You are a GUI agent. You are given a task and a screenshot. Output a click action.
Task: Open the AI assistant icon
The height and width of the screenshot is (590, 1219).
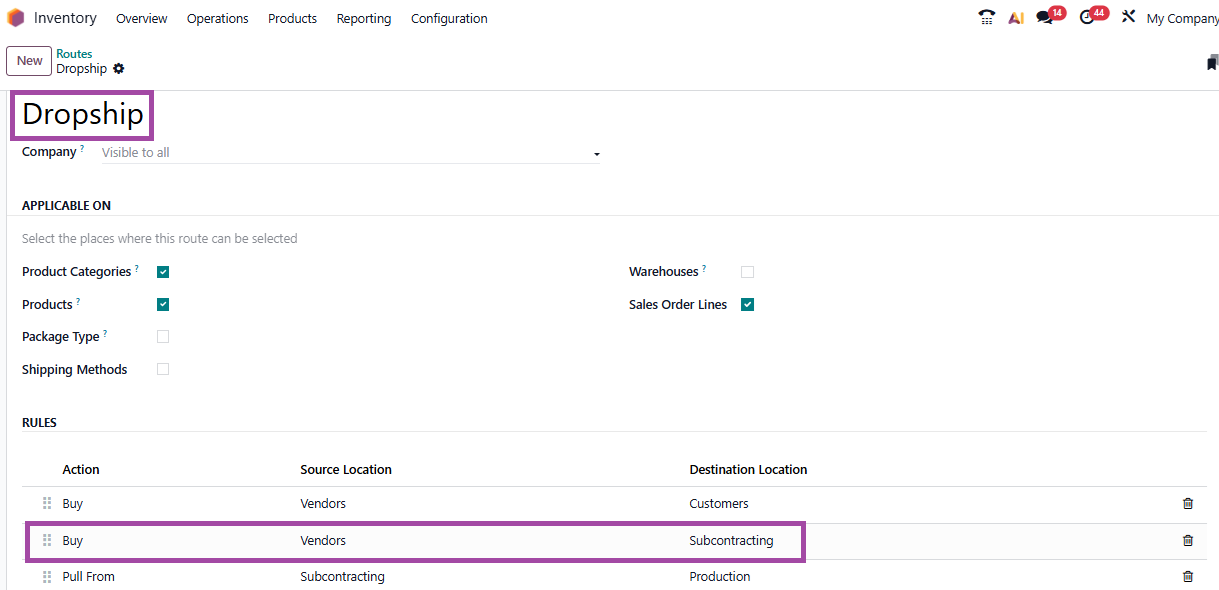pos(1016,18)
